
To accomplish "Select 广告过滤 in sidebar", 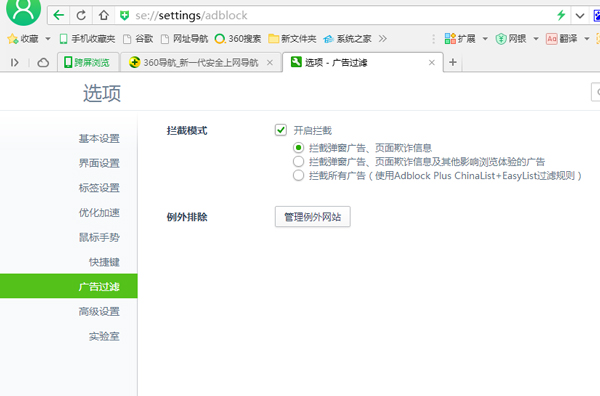I will click(x=68, y=286).
